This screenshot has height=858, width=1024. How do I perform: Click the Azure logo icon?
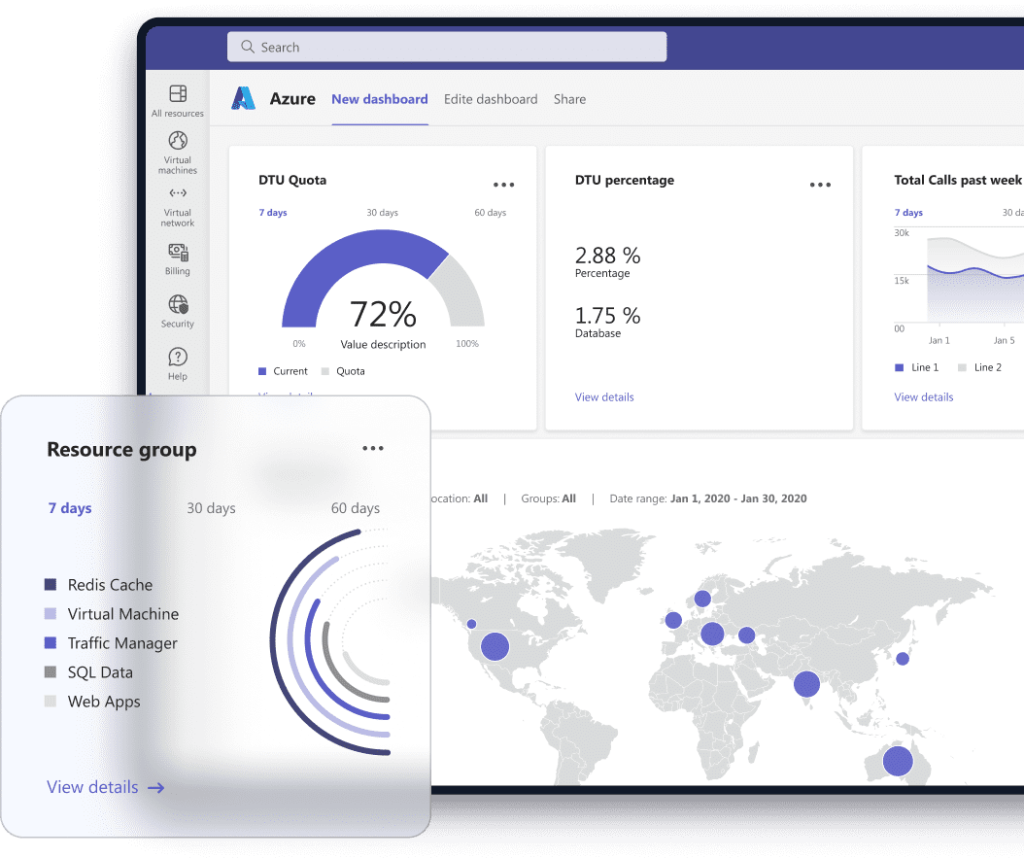[x=243, y=99]
